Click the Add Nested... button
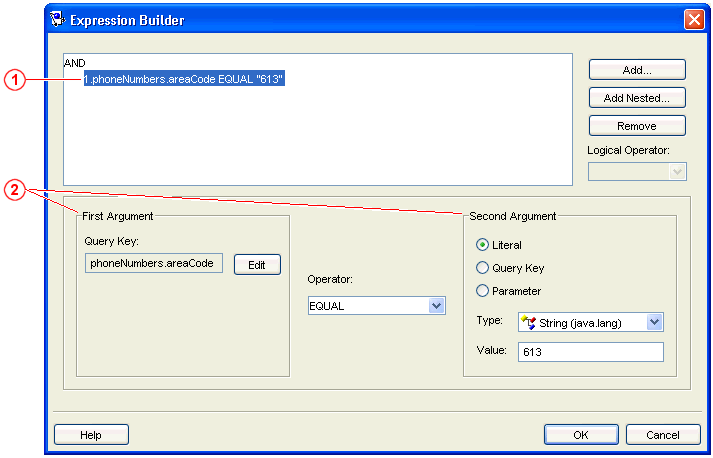 (636, 98)
